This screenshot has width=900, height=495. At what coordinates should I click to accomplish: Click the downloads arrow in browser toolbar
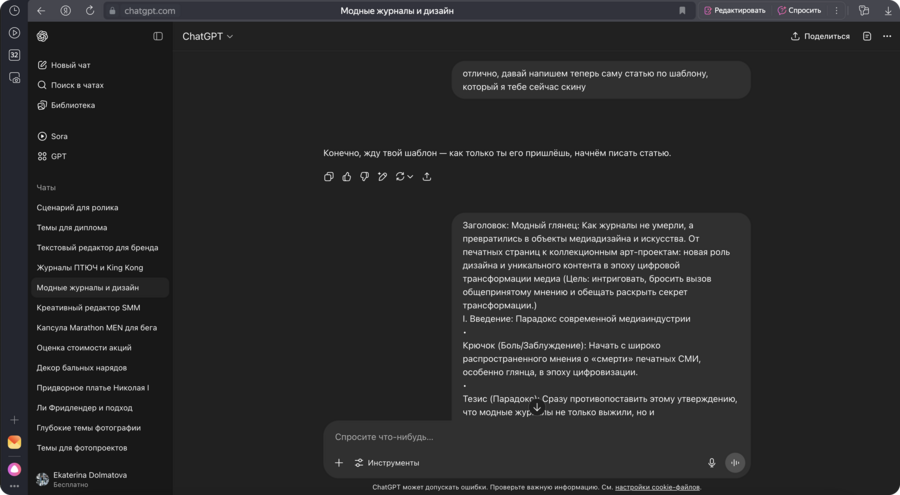click(x=888, y=11)
